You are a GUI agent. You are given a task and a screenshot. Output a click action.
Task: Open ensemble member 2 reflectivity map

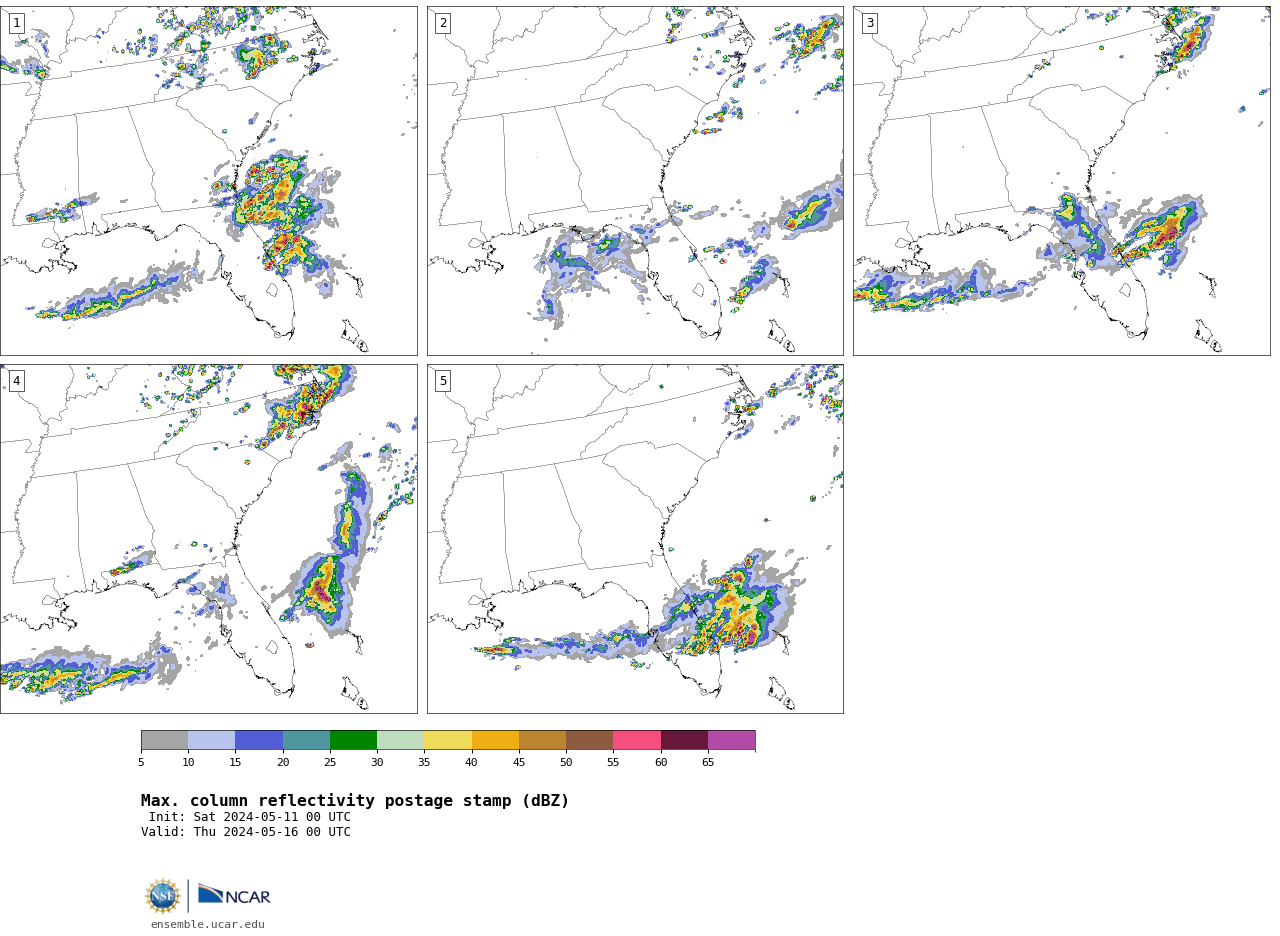coord(635,181)
